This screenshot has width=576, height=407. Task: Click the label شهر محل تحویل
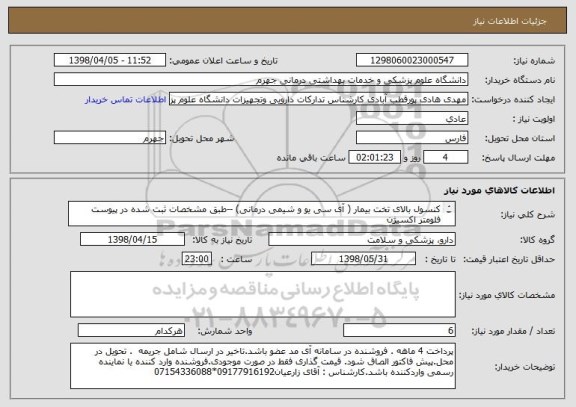tap(202, 138)
